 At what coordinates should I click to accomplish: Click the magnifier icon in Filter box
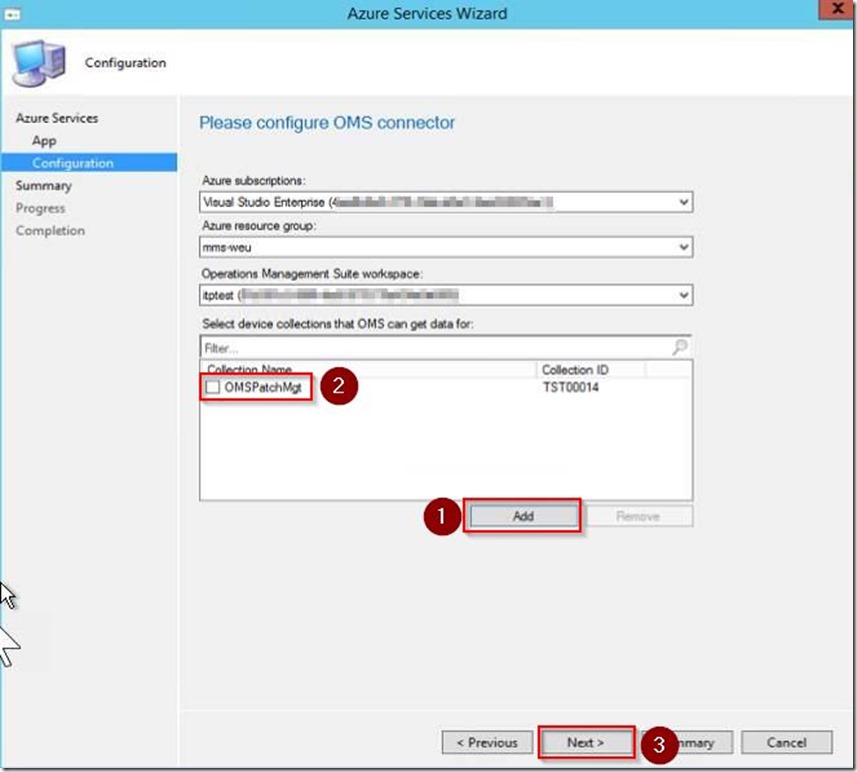[x=680, y=348]
